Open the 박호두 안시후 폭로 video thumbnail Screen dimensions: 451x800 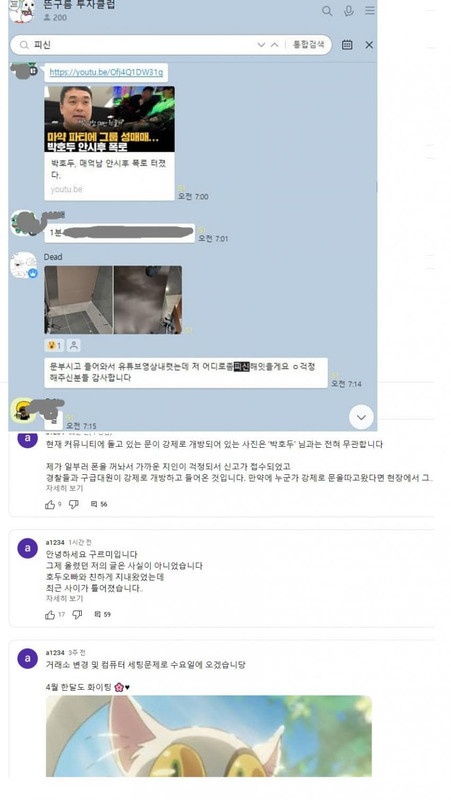click(110, 119)
